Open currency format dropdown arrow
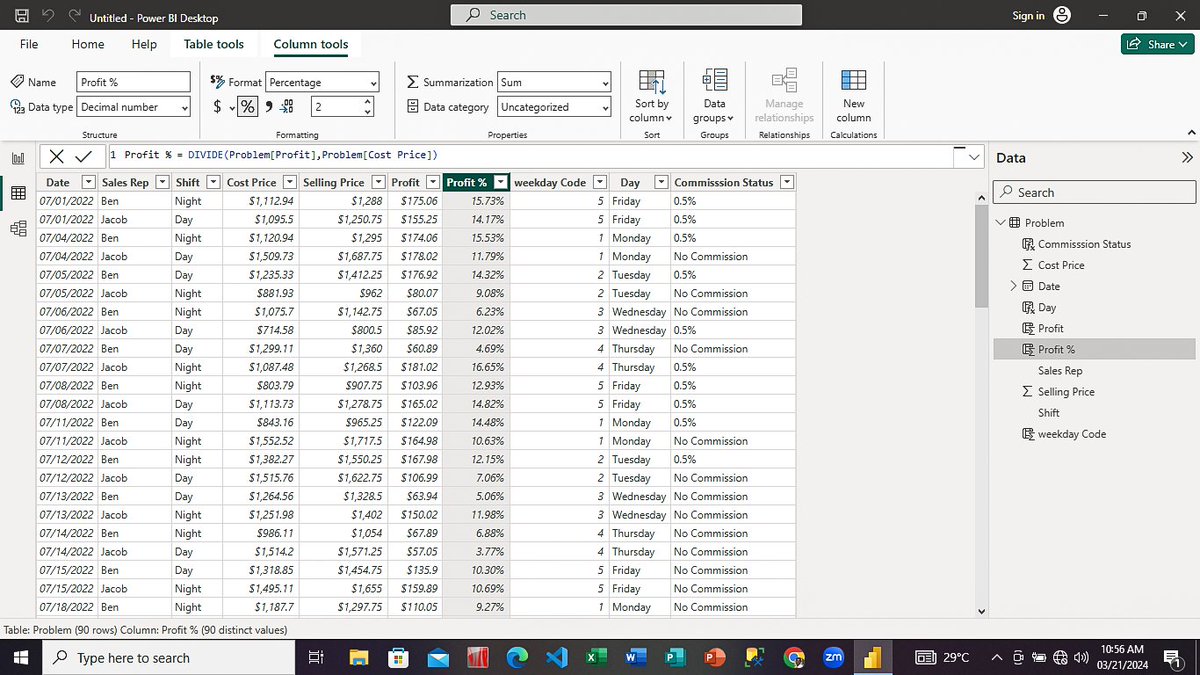The width and height of the screenshot is (1200, 675). [232, 108]
